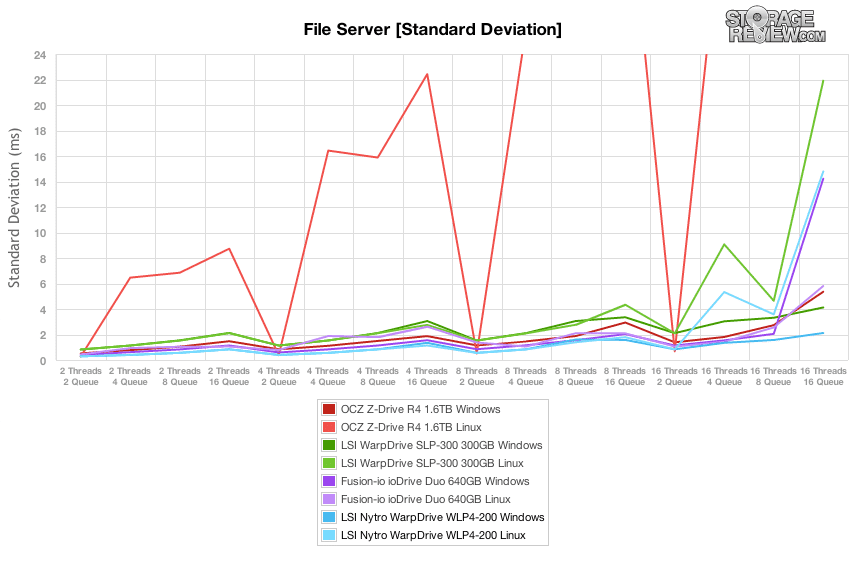
Task: Click LSI SLP-300 Linux peak at 16 Threads 4 Queue
Action: click(x=724, y=245)
